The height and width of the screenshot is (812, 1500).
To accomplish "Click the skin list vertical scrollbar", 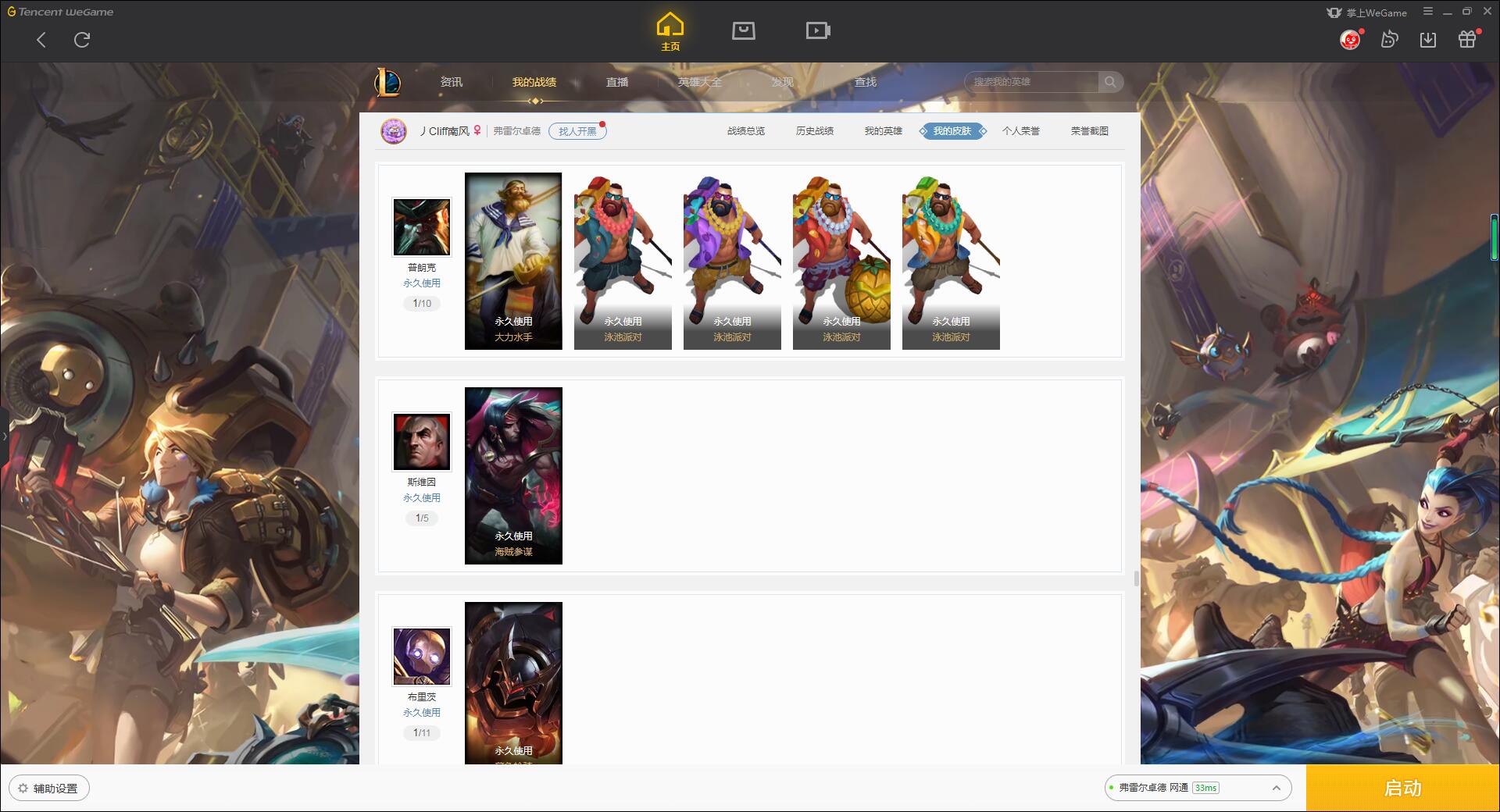I will click(x=1136, y=579).
